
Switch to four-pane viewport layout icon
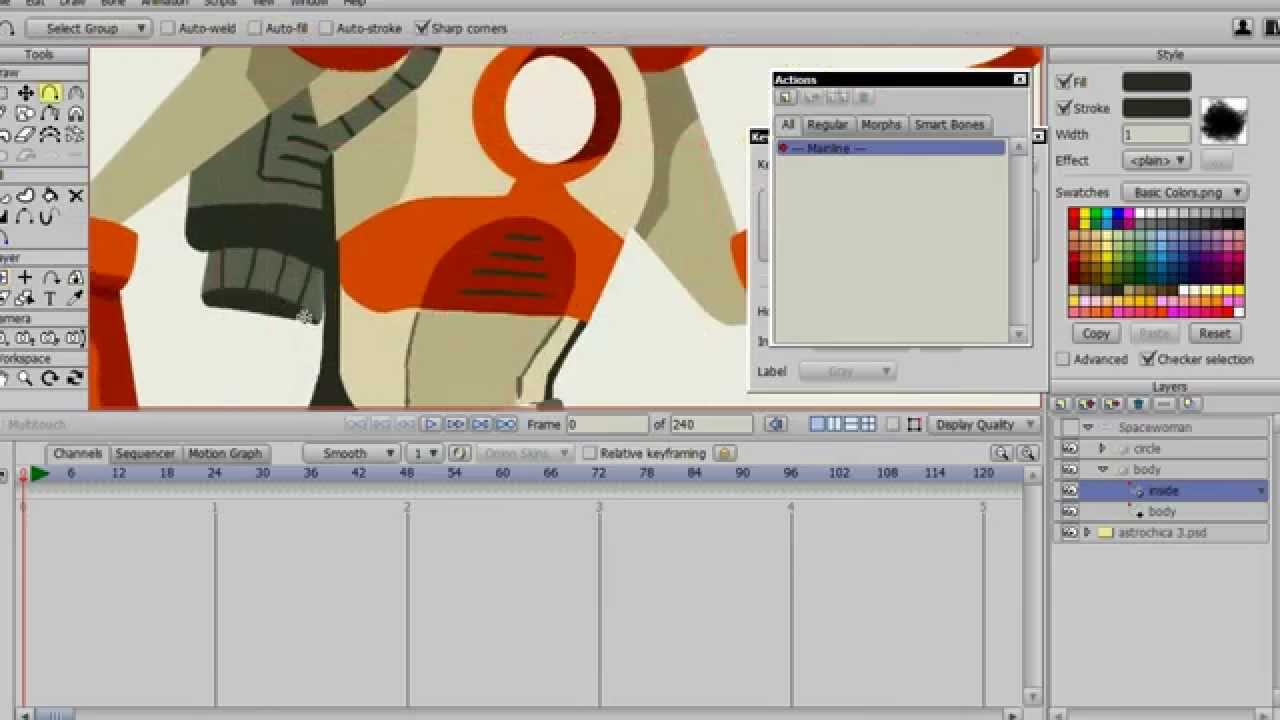click(x=868, y=424)
